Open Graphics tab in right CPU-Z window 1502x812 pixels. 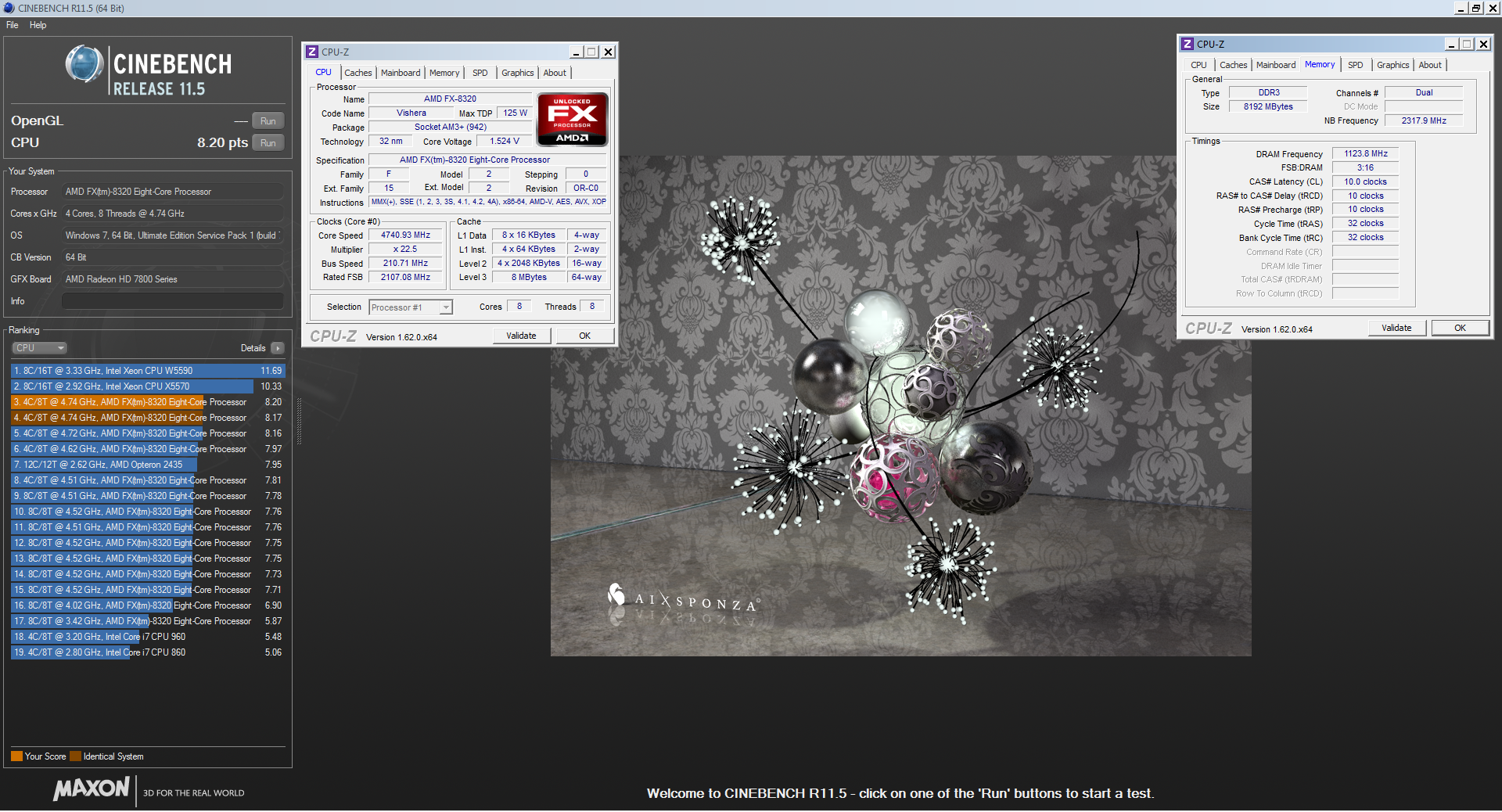1393,65
